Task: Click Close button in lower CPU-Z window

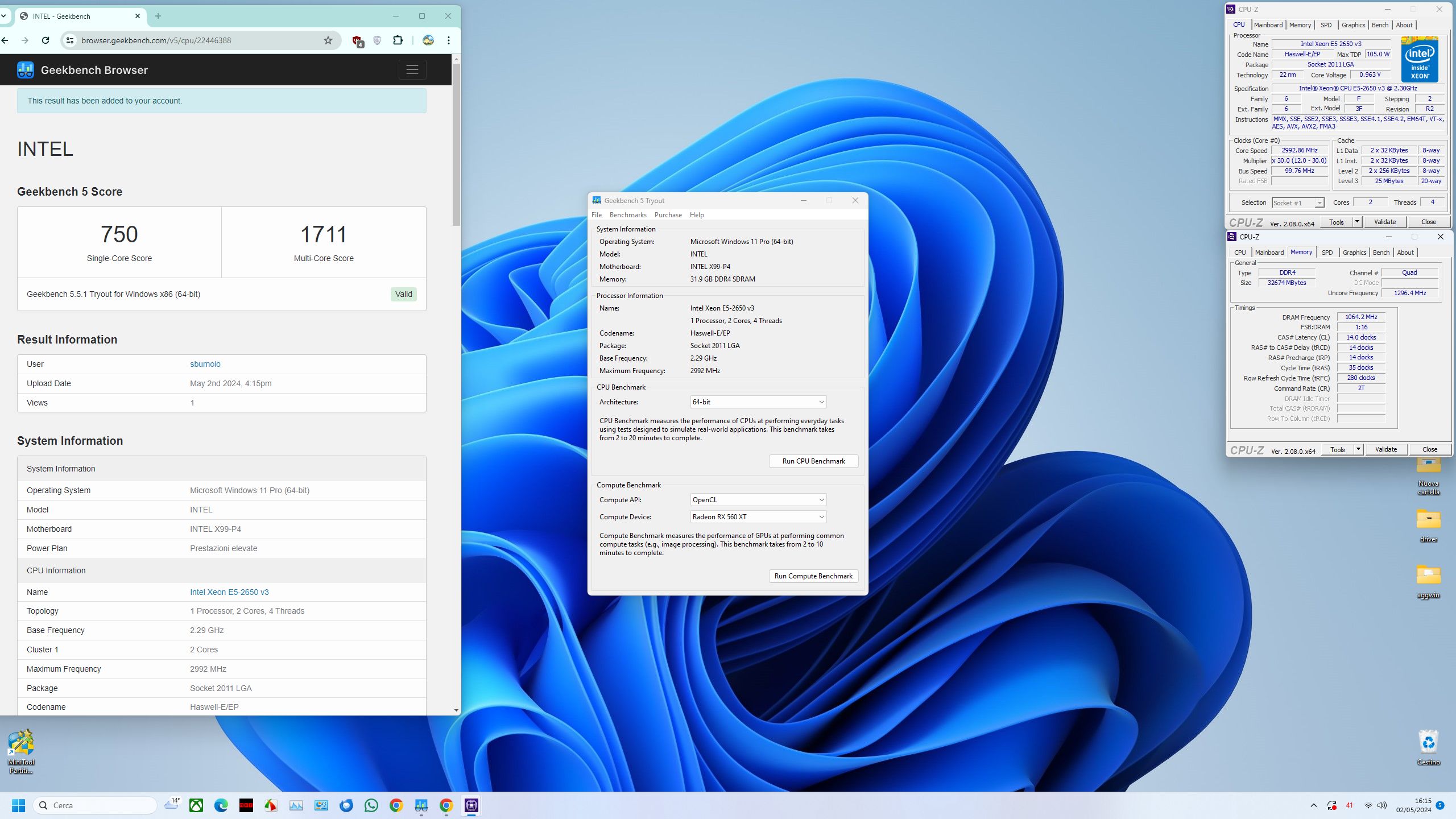Action: coord(1429,449)
